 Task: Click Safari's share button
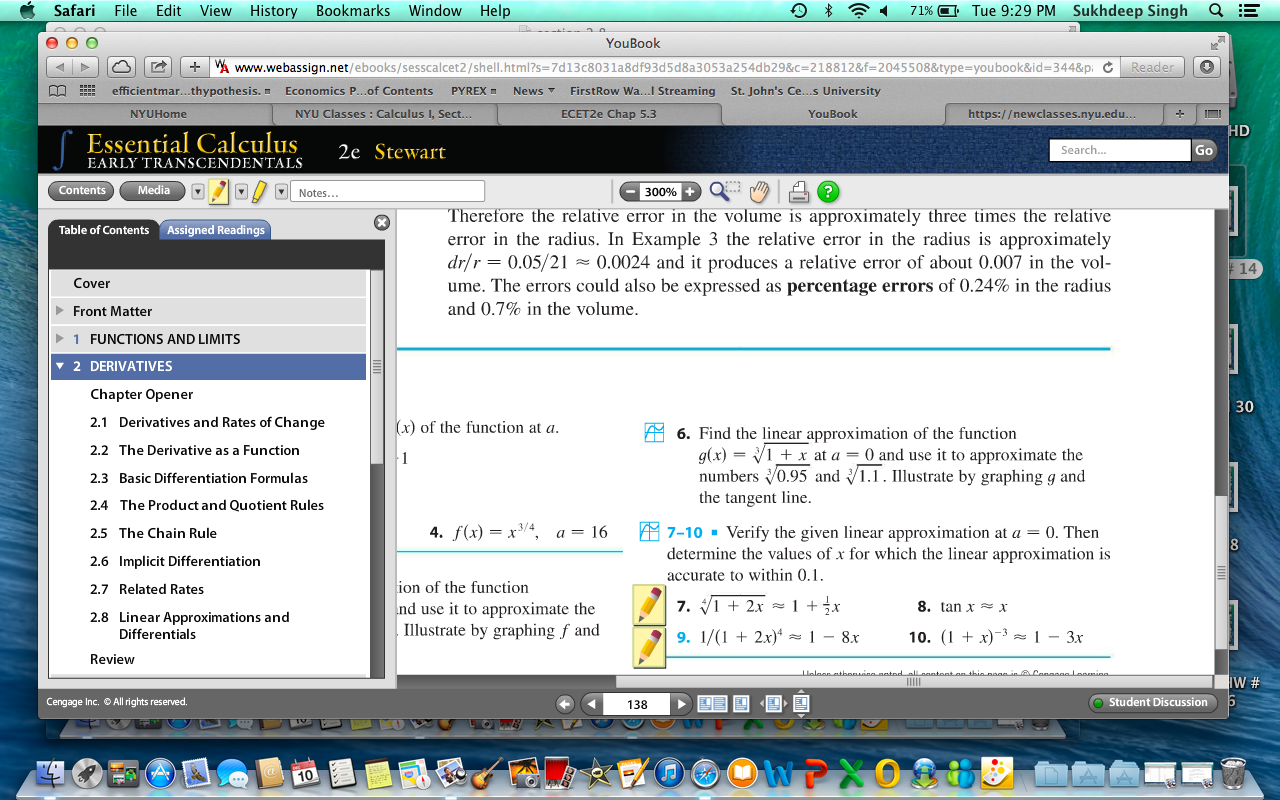158,67
